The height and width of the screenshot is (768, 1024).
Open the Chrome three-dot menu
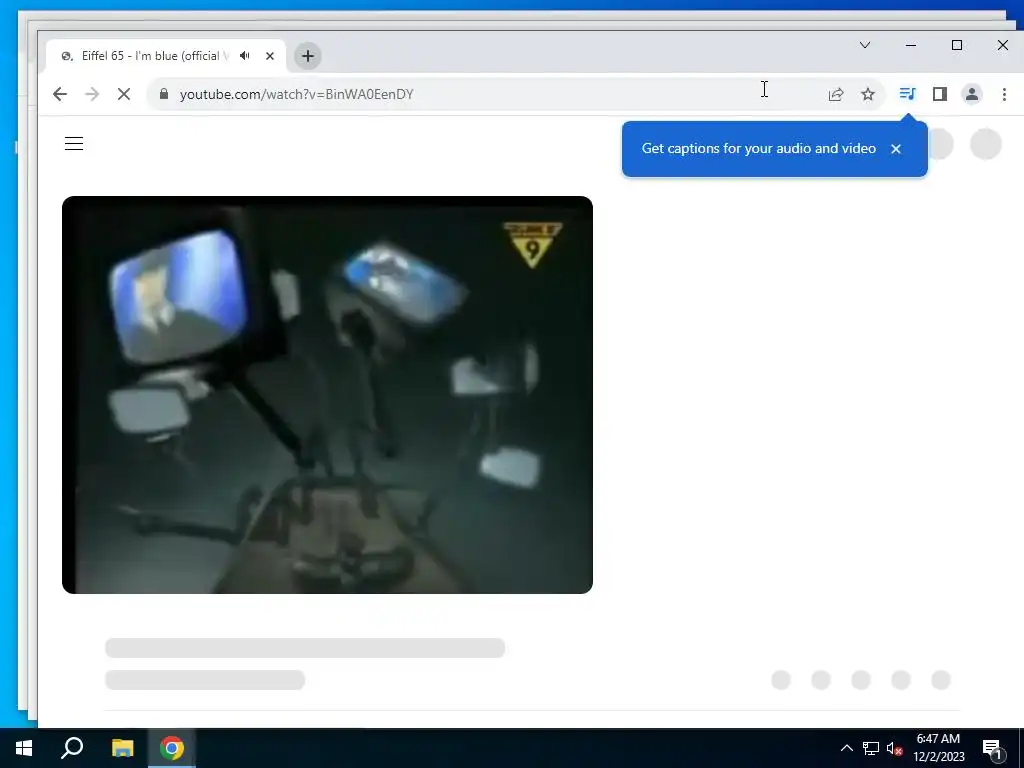(x=1004, y=94)
